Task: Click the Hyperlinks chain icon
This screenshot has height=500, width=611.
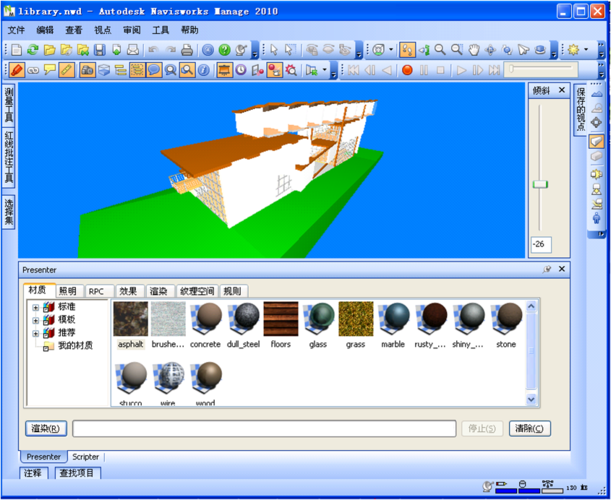Action: point(34,70)
